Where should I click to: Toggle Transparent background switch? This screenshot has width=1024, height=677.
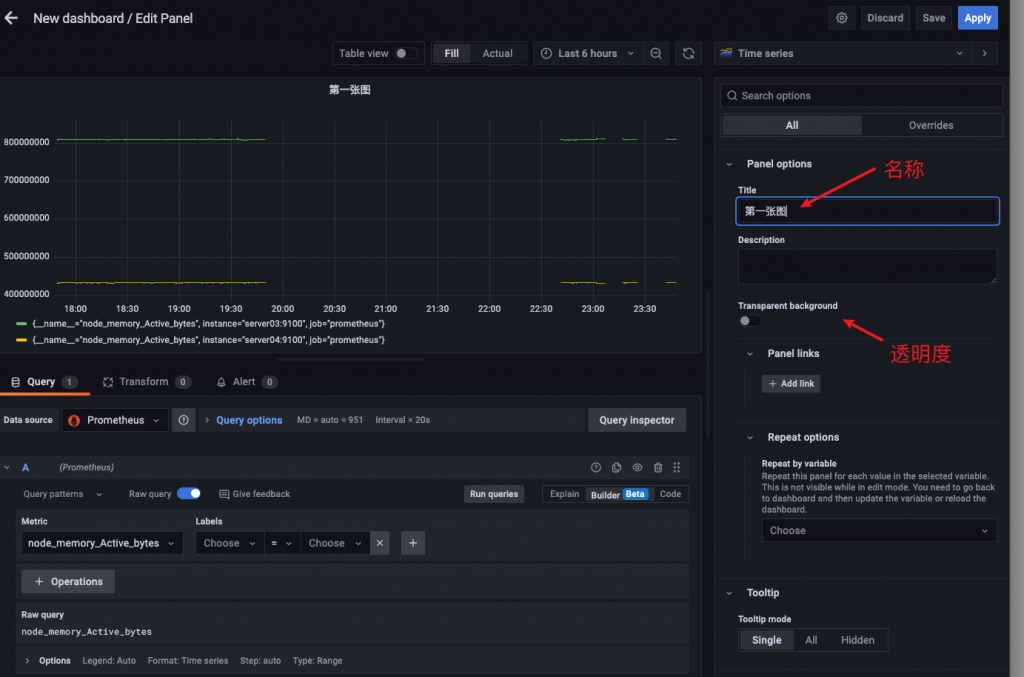[749, 321]
